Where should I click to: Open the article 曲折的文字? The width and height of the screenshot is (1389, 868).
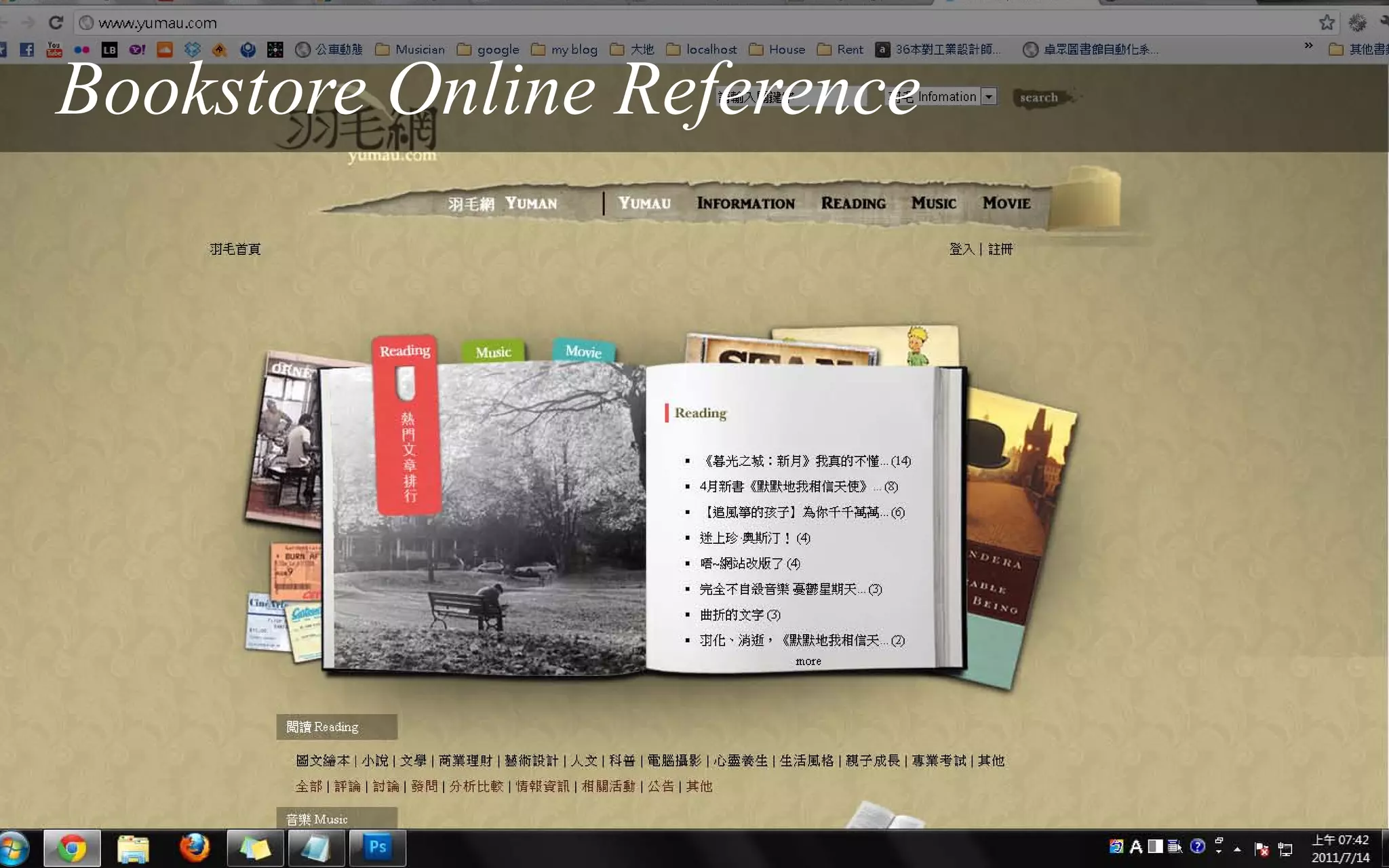tap(740, 615)
